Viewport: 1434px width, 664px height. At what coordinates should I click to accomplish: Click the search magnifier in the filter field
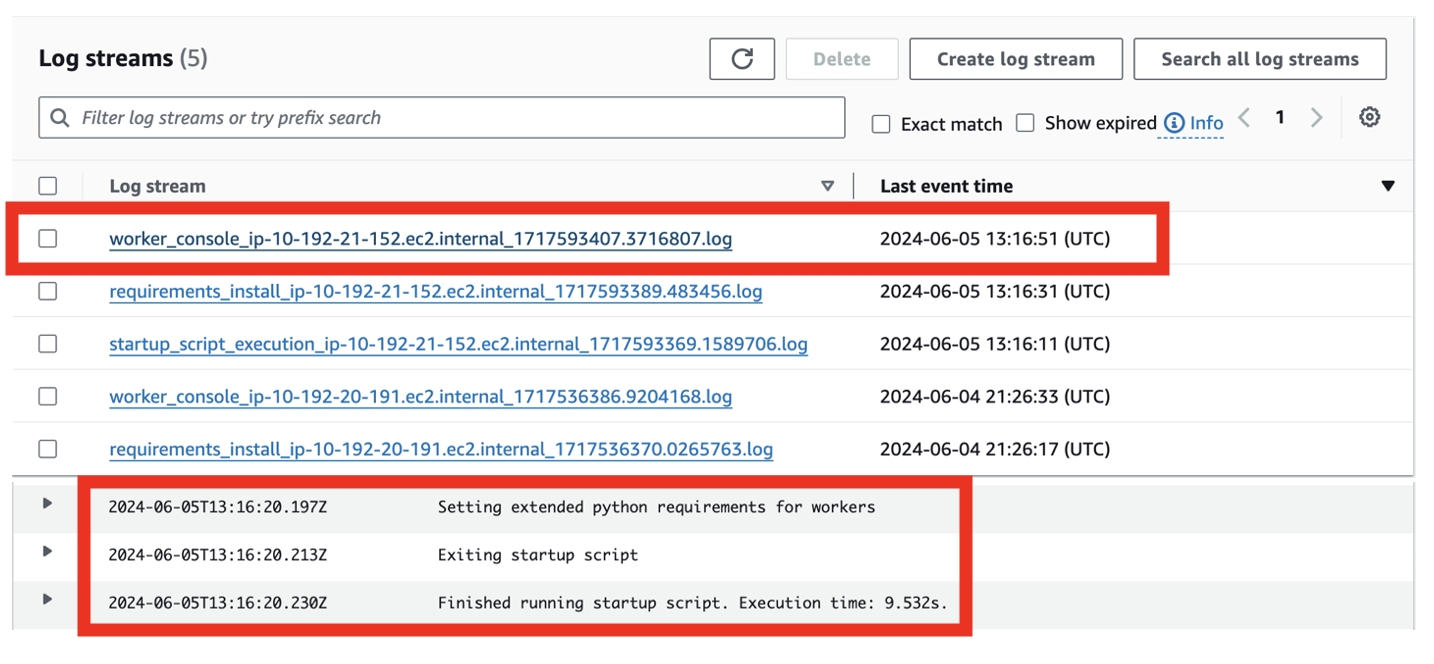pyautogui.click(x=59, y=117)
